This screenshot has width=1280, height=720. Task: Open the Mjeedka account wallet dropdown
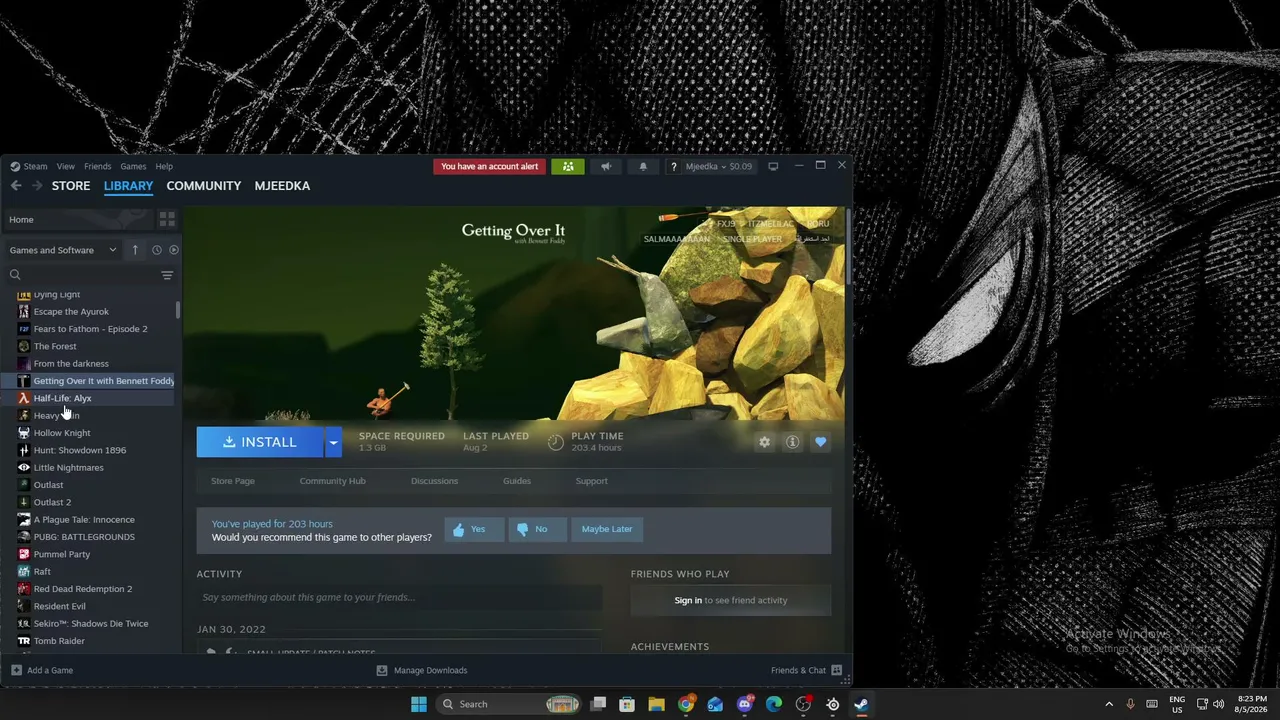[719, 167]
